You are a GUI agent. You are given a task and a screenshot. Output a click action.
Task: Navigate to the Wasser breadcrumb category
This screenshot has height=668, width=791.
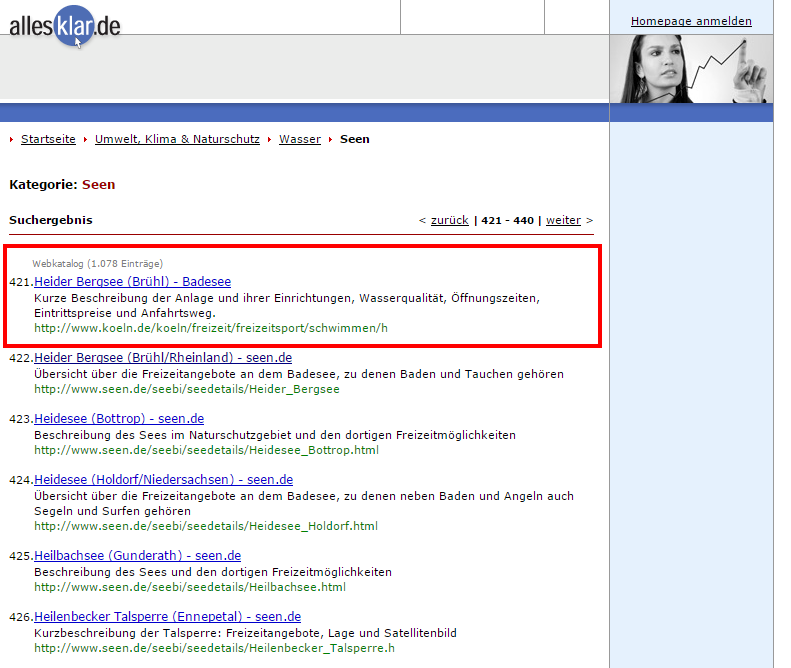coord(299,139)
